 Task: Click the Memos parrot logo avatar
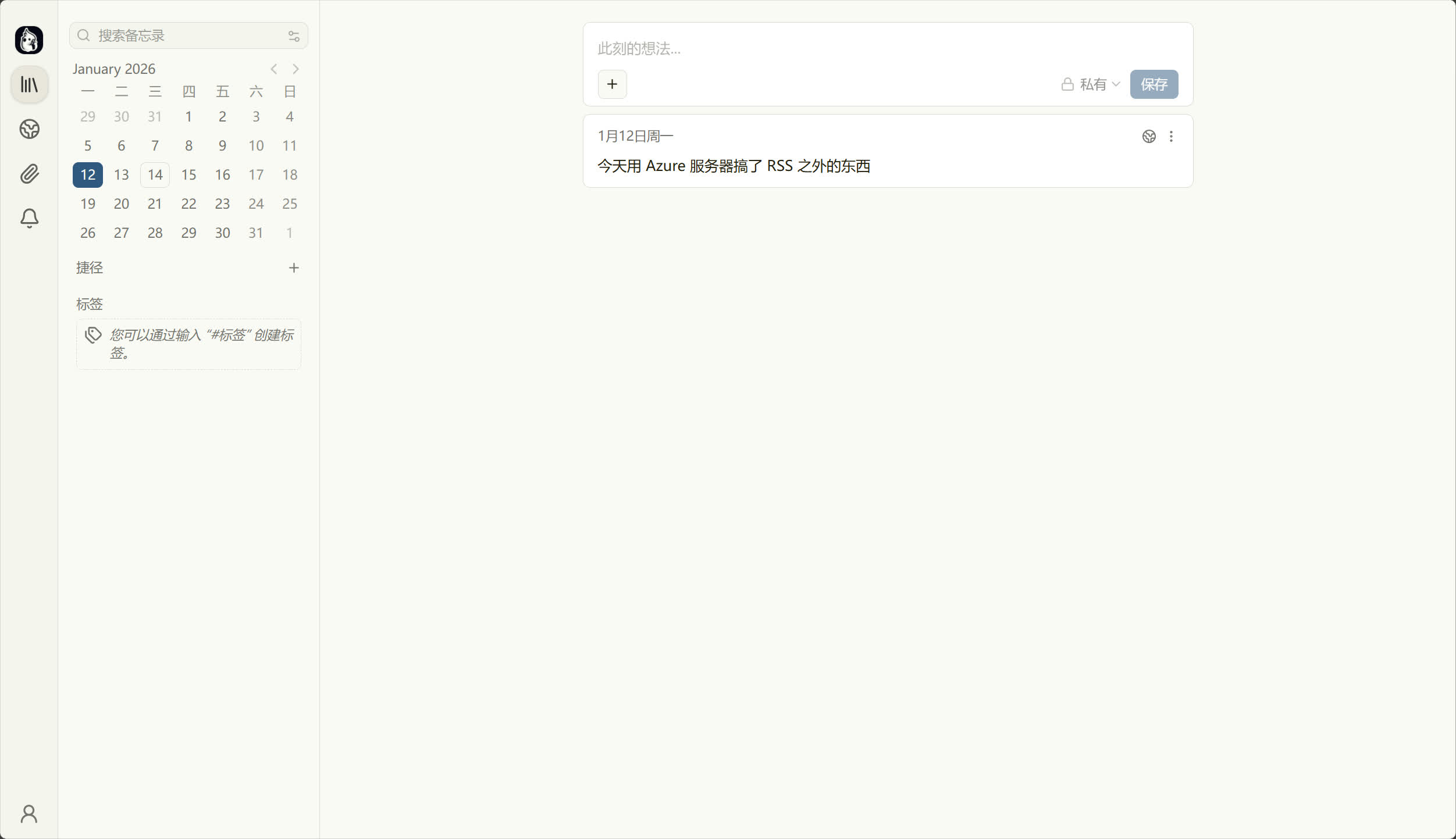pos(29,40)
